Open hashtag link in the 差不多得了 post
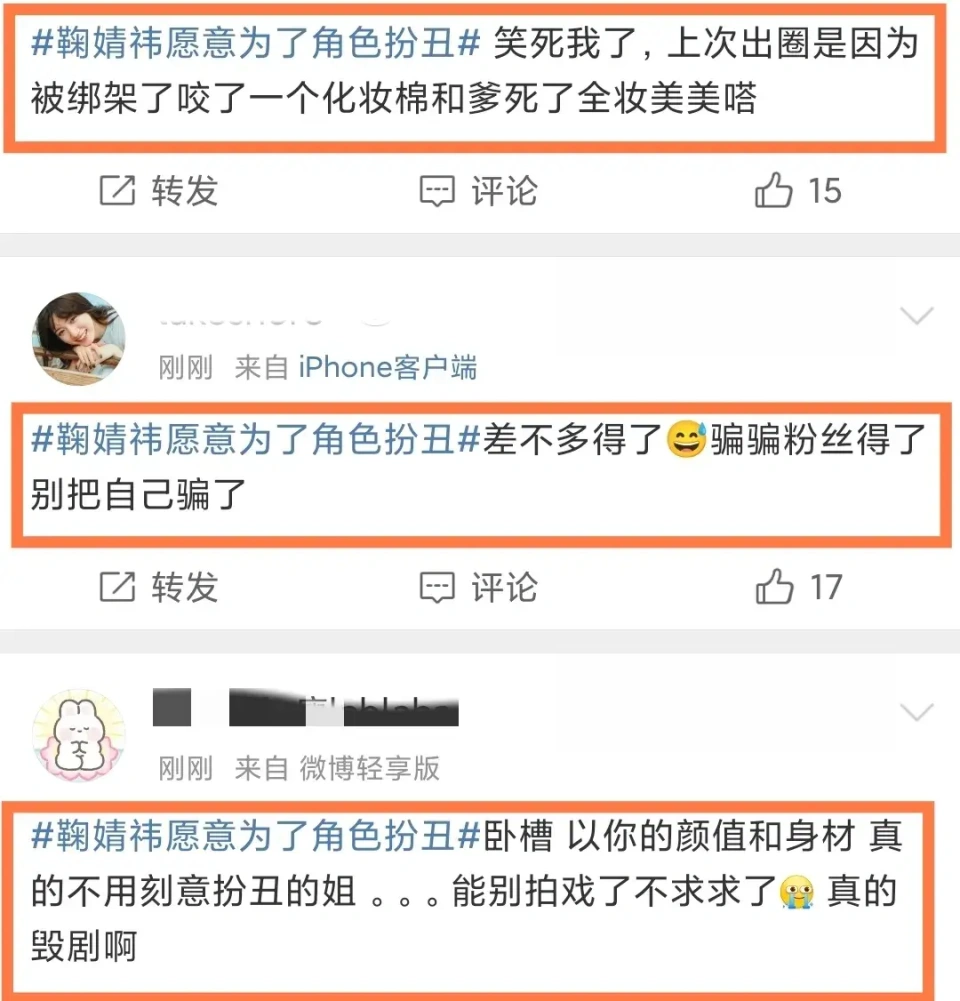 tap(256, 440)
